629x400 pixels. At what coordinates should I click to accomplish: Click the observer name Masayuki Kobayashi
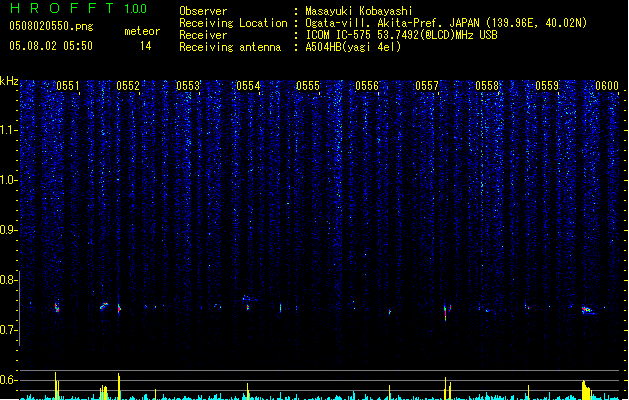pos(359,11)
